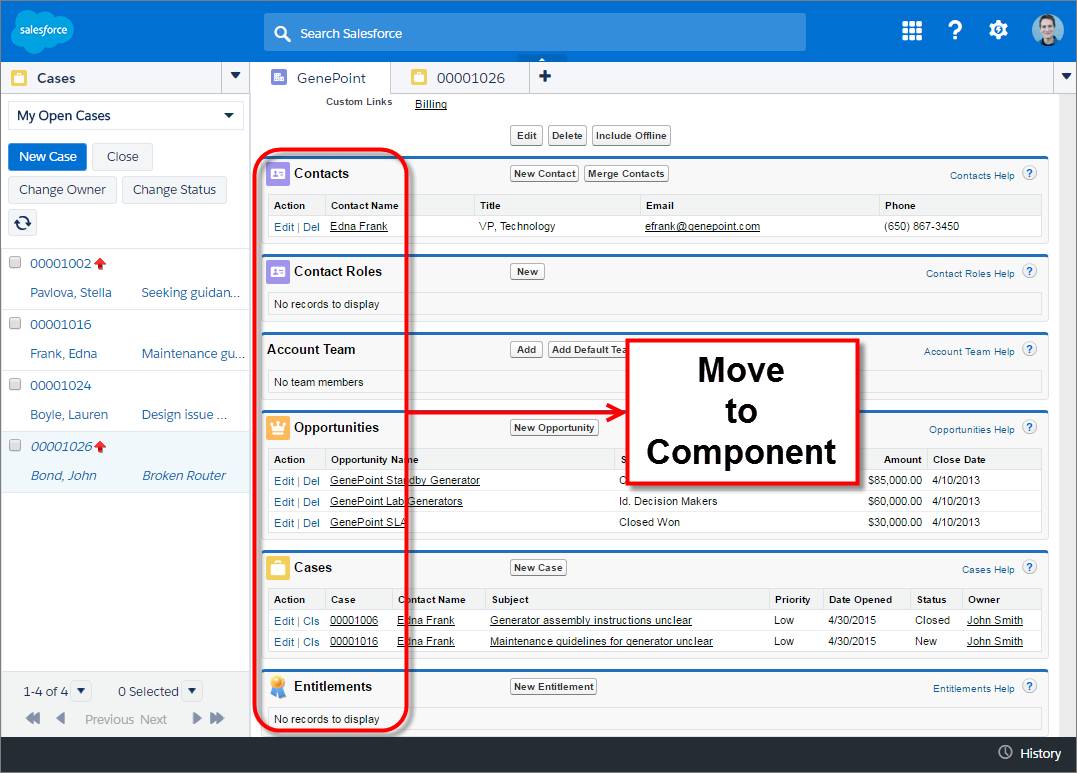Click New Case button in Cases section

tap(538, 568)
